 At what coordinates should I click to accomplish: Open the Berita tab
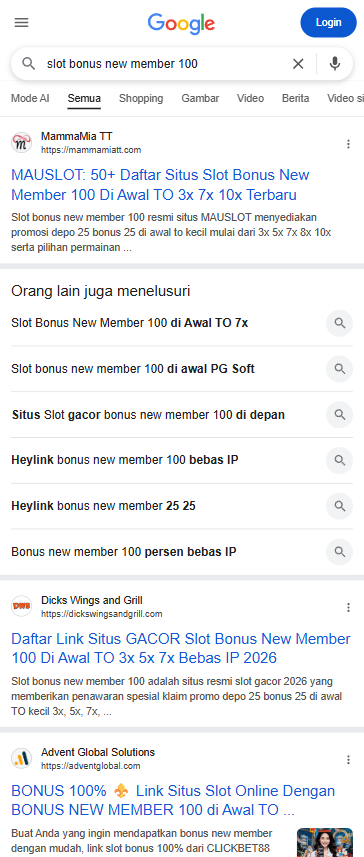pyautogui.click(x=296, y=98)
